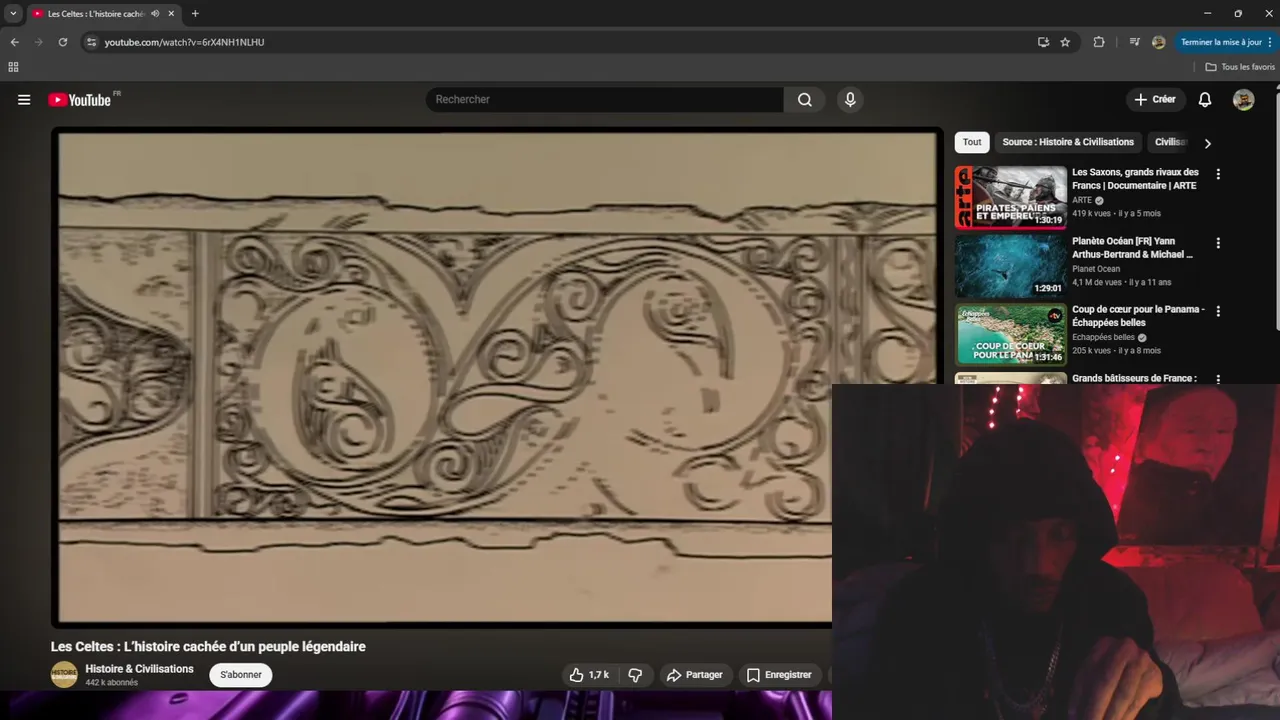Go to the YouTube home logo

(80, 100)
